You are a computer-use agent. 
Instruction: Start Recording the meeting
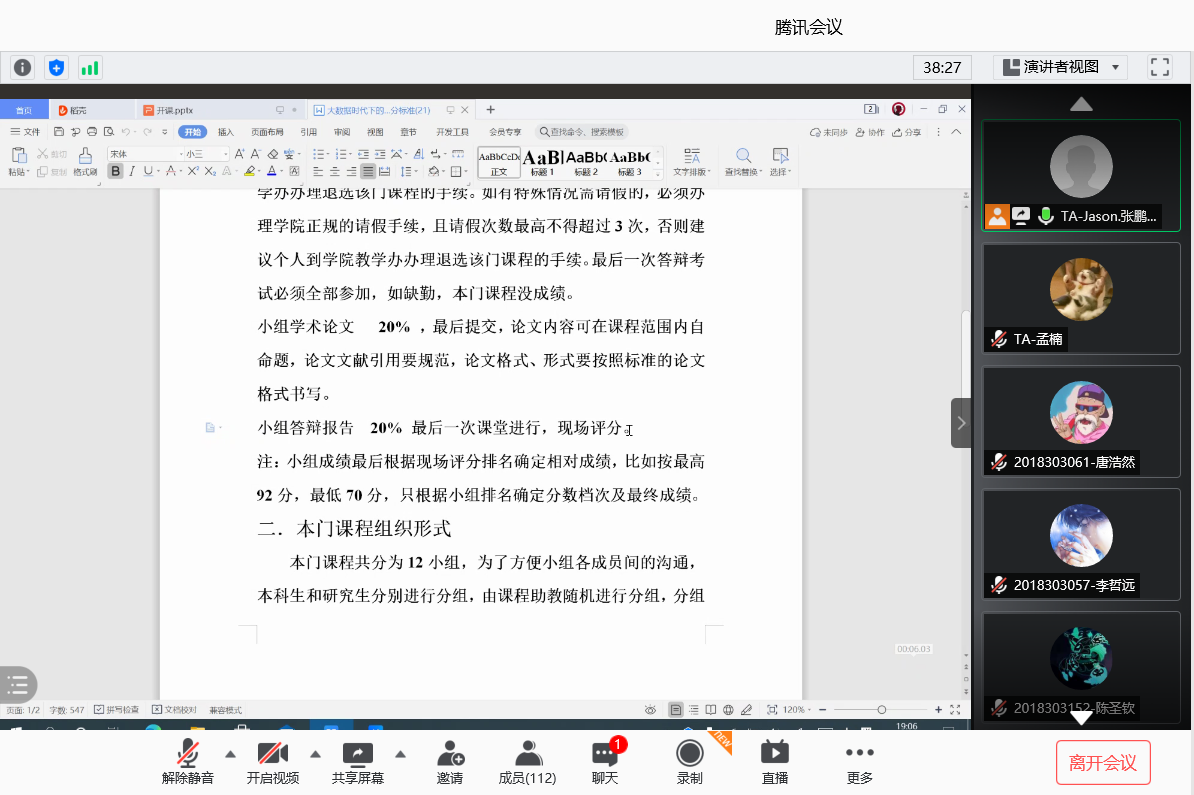(689, 761)
